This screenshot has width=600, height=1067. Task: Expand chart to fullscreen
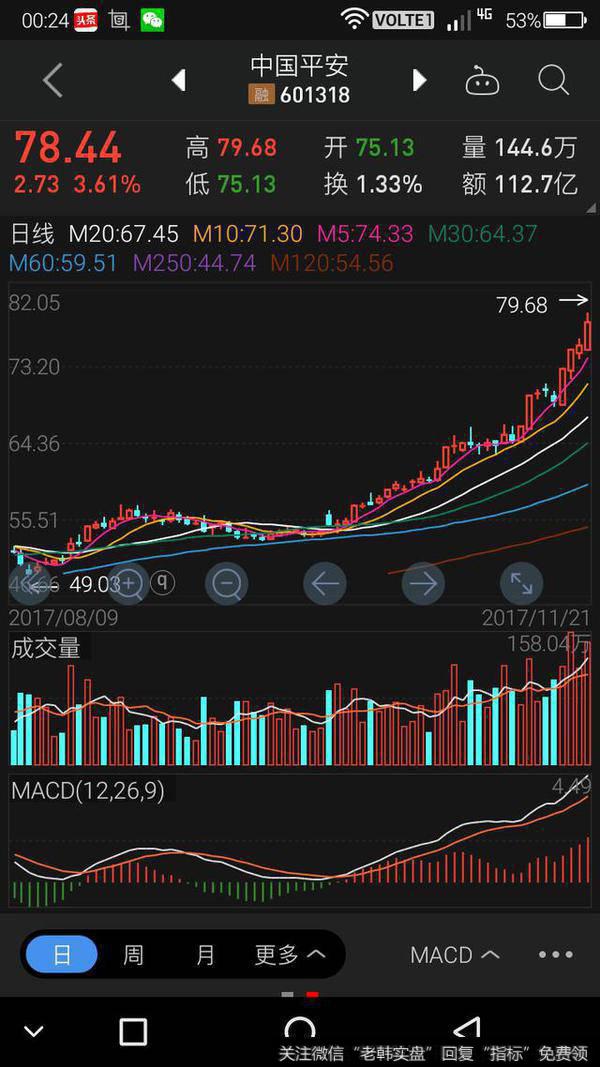[x=521, y=583]
